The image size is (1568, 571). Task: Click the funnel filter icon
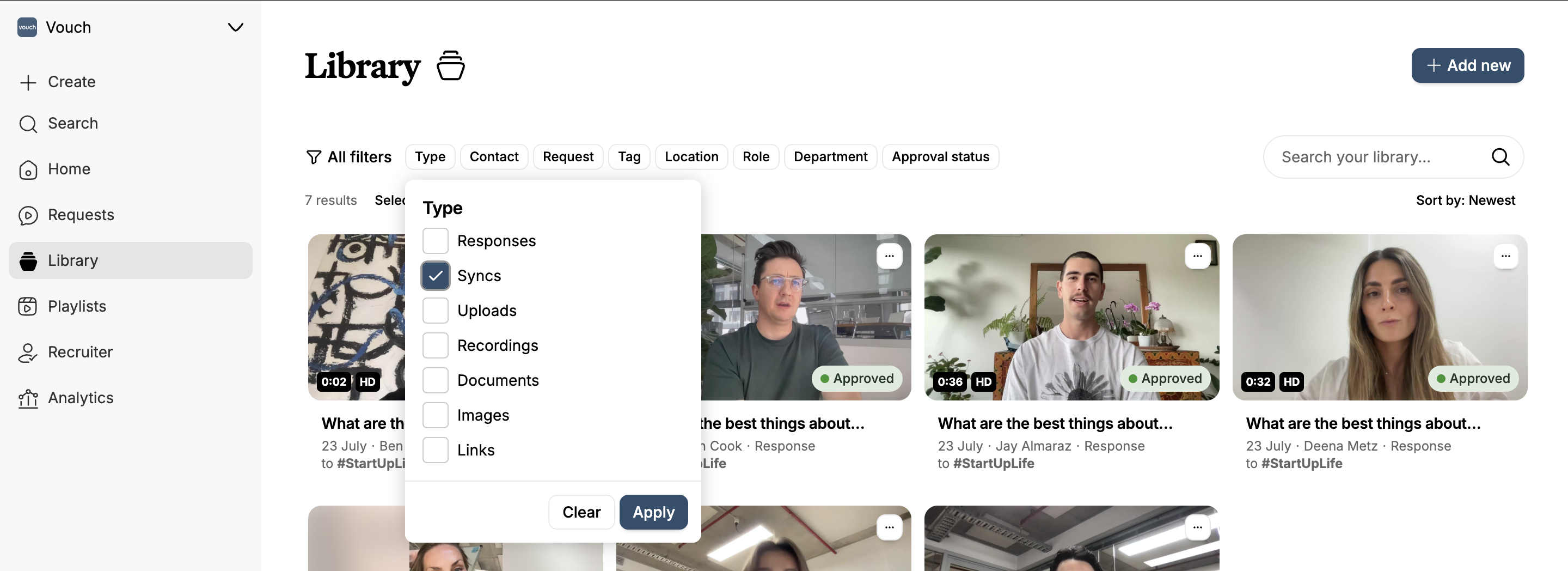click(313, 157)
